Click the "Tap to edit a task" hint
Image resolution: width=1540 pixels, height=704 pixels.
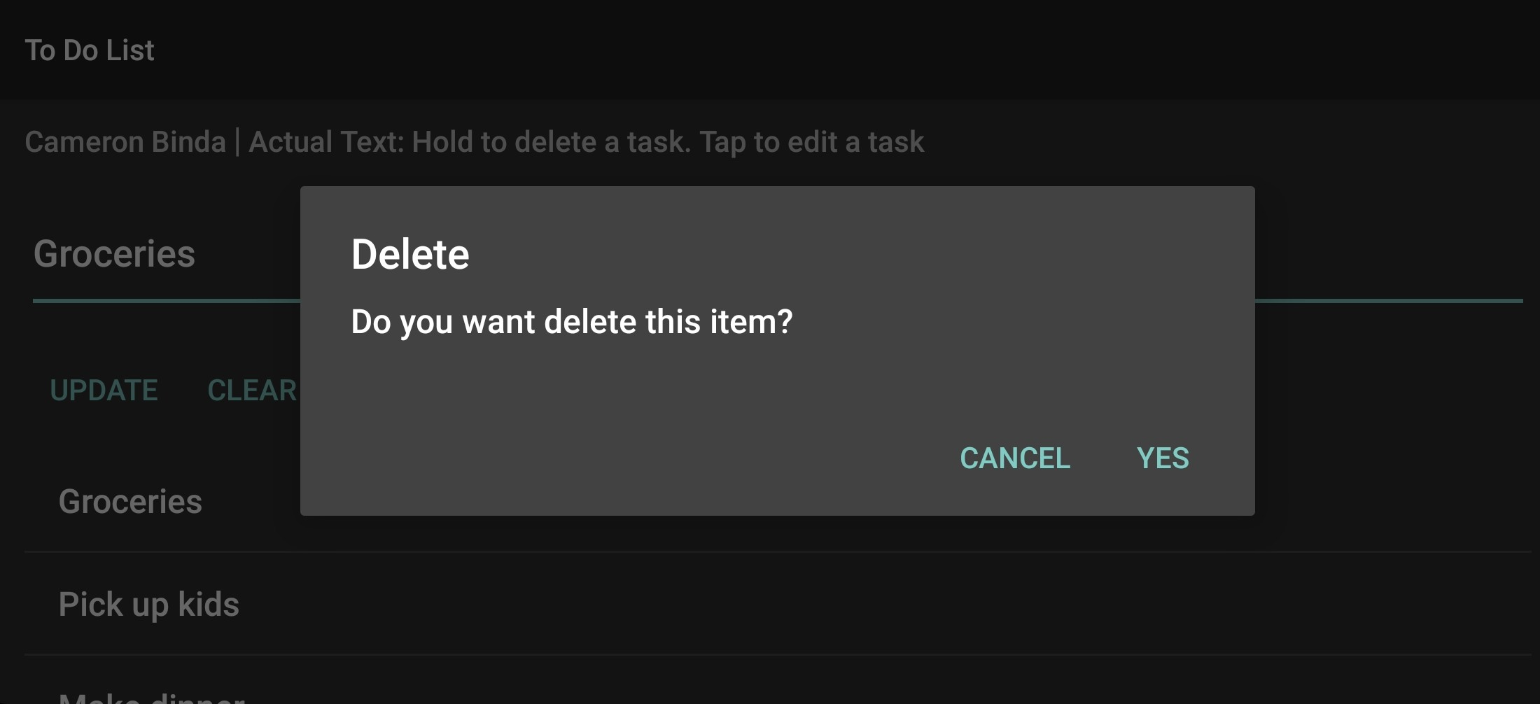click(x=811, y=142)
